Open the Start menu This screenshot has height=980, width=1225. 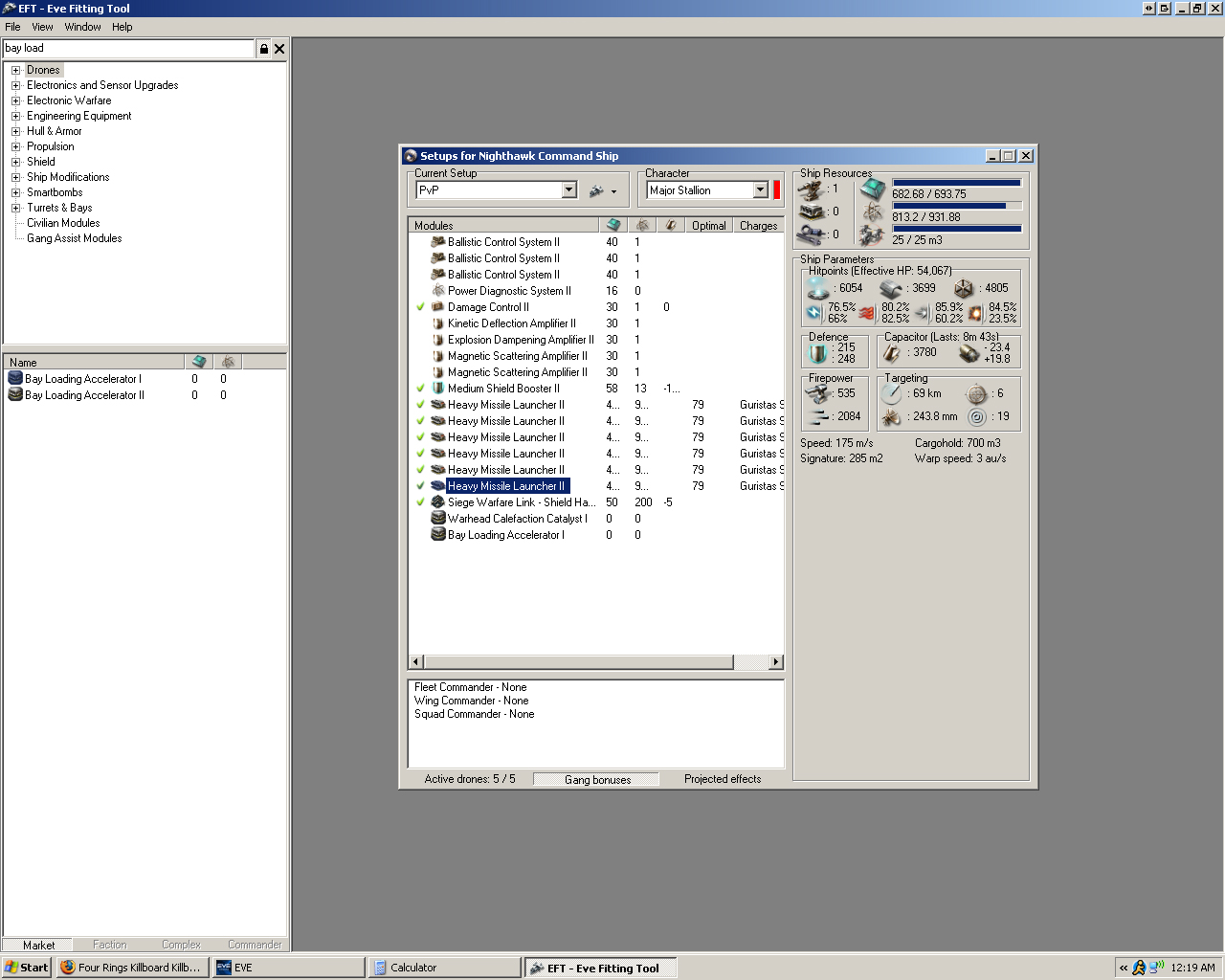click(x=27, y=968)
